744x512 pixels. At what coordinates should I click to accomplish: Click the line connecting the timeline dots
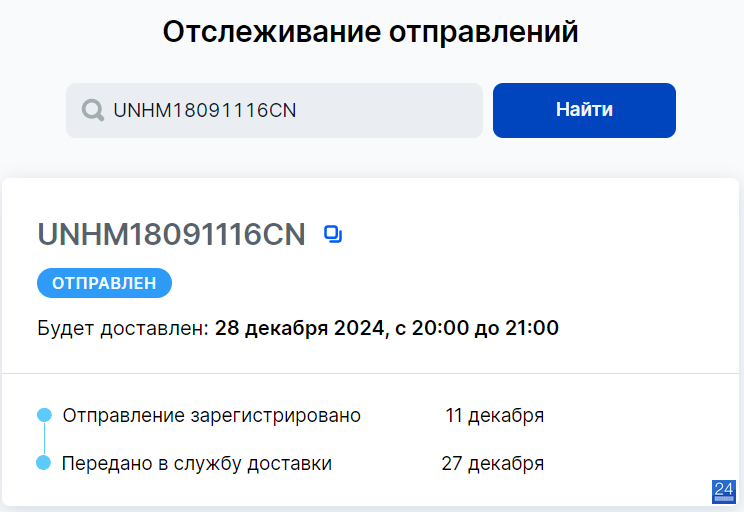pyautogui.click(x=44, y=439)
